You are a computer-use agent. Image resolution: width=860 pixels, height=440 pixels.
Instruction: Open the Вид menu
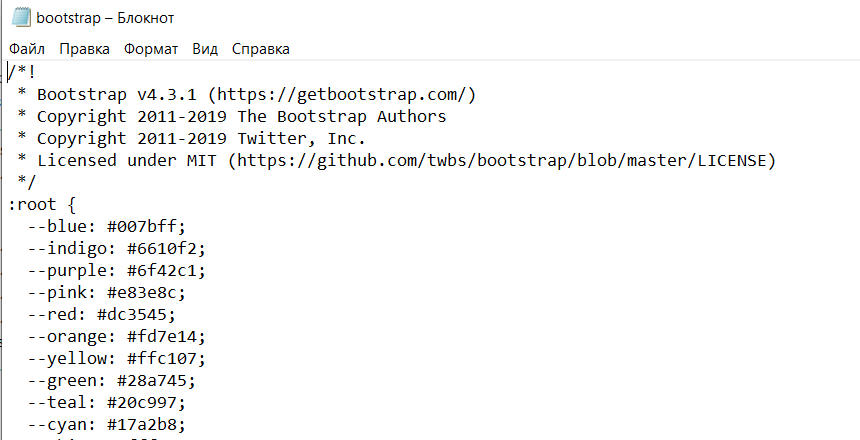point(205,49)
